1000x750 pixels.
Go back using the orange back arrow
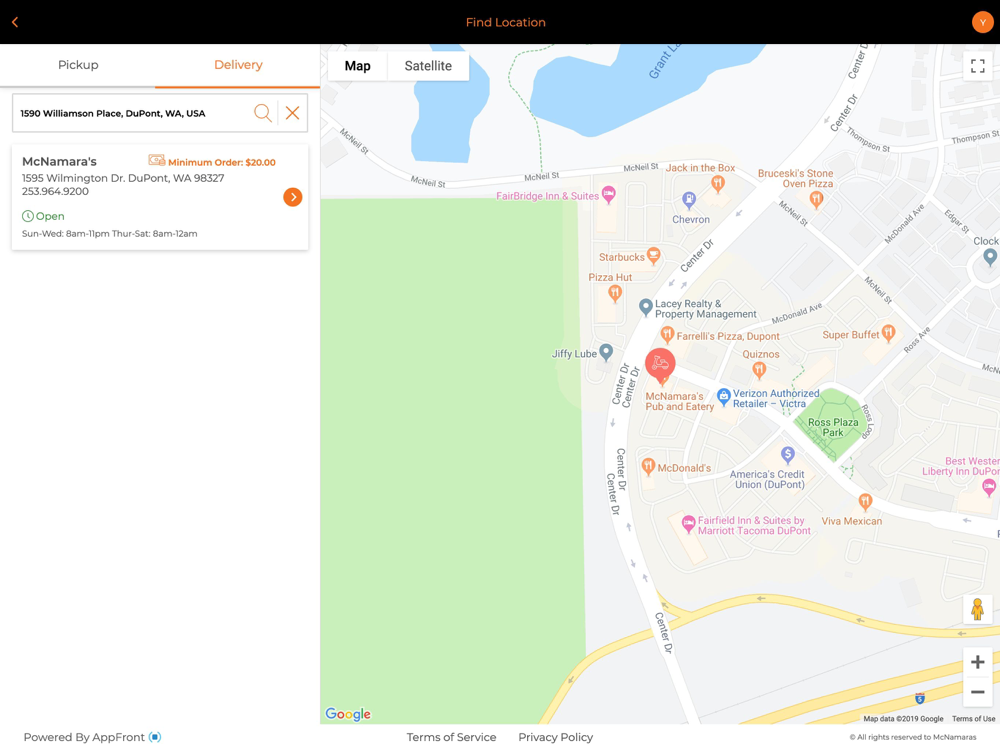click(15, 22)
